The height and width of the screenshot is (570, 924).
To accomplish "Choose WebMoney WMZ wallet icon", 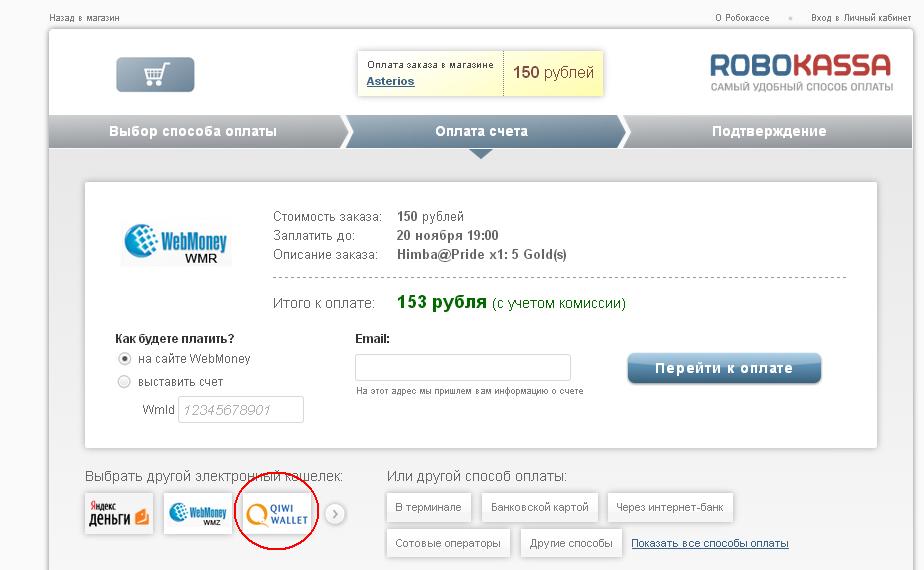I will click(197, 513).
